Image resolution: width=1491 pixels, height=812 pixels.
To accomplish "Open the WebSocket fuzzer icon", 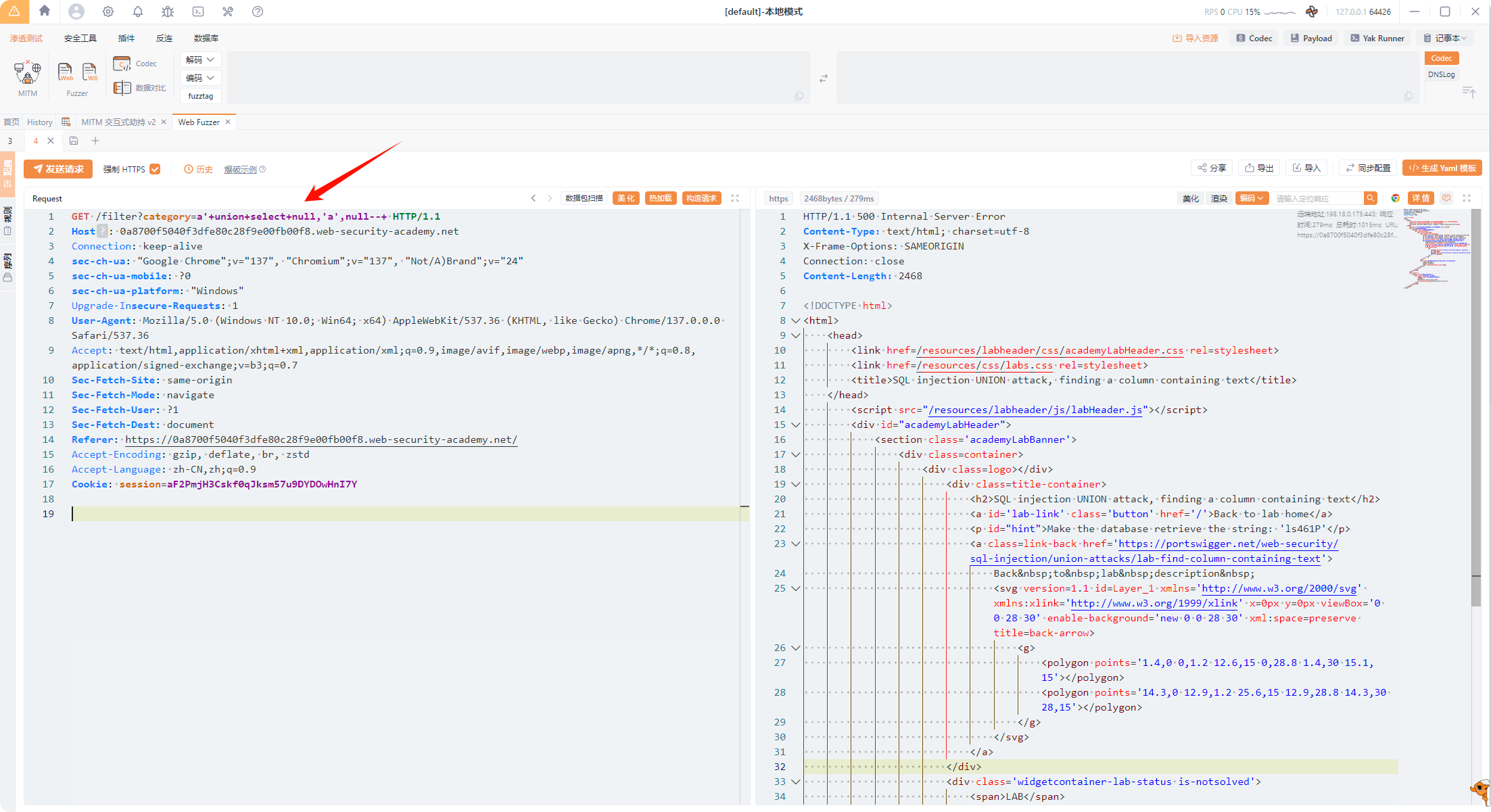I will 89,72.
